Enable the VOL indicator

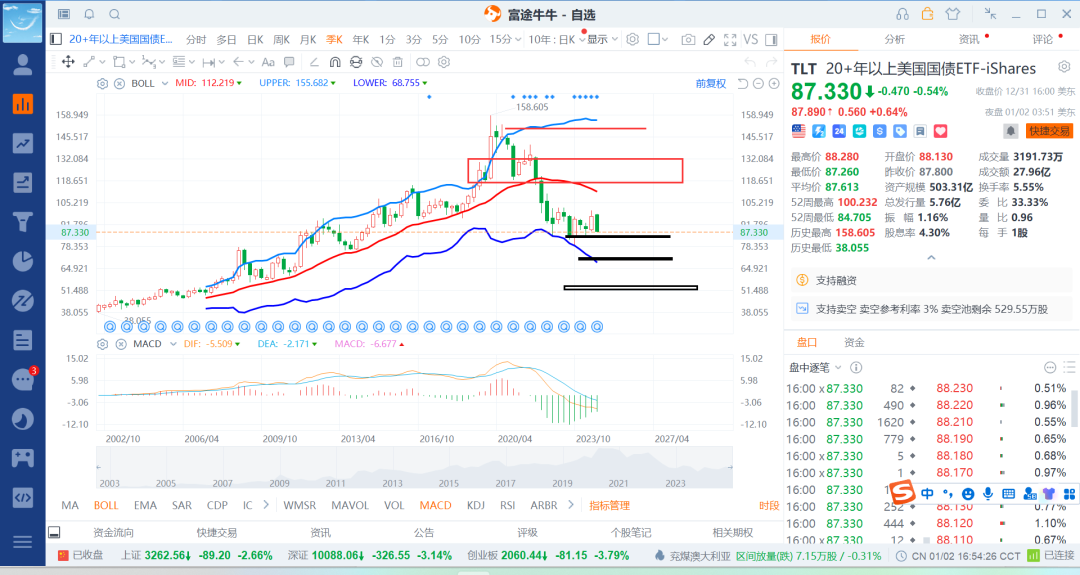point(394,505)
